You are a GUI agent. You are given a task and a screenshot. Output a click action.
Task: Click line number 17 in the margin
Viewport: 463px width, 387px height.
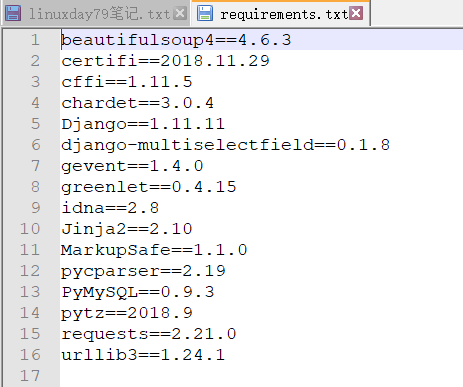pyautogui.click(x=30, y=376)
